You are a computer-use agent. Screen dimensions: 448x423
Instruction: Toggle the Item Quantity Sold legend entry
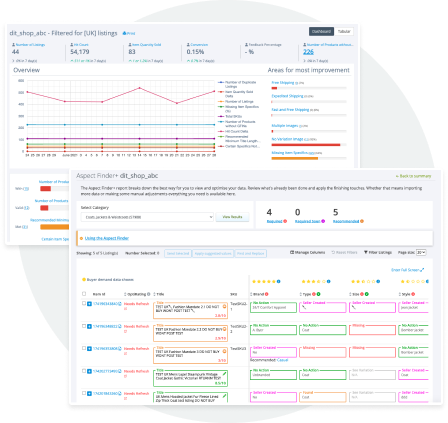[236, 94]
